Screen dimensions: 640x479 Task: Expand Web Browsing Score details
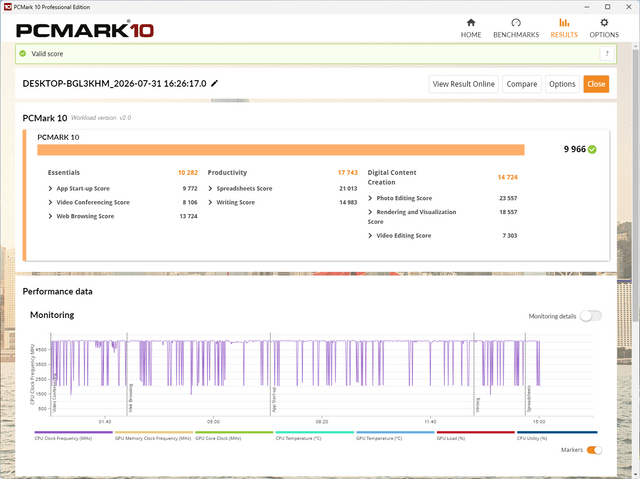(x=50, y=216)
